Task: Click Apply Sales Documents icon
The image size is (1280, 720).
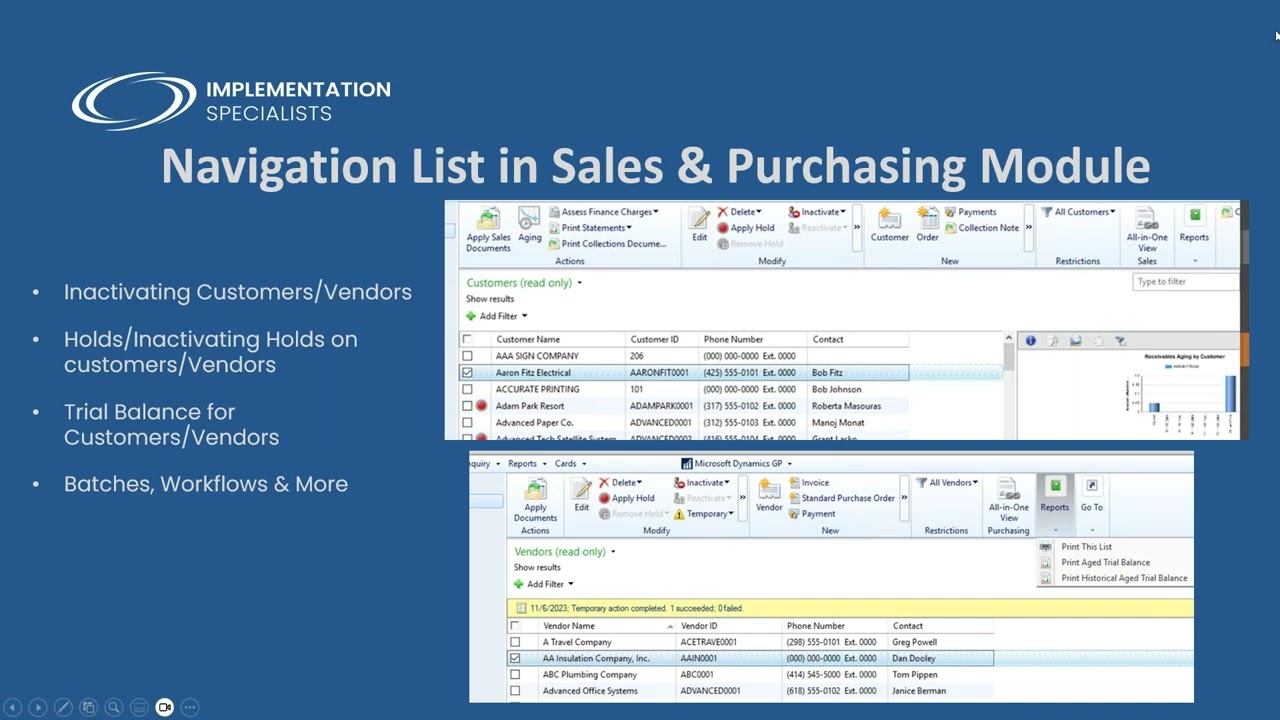Action: pos(488,230)
